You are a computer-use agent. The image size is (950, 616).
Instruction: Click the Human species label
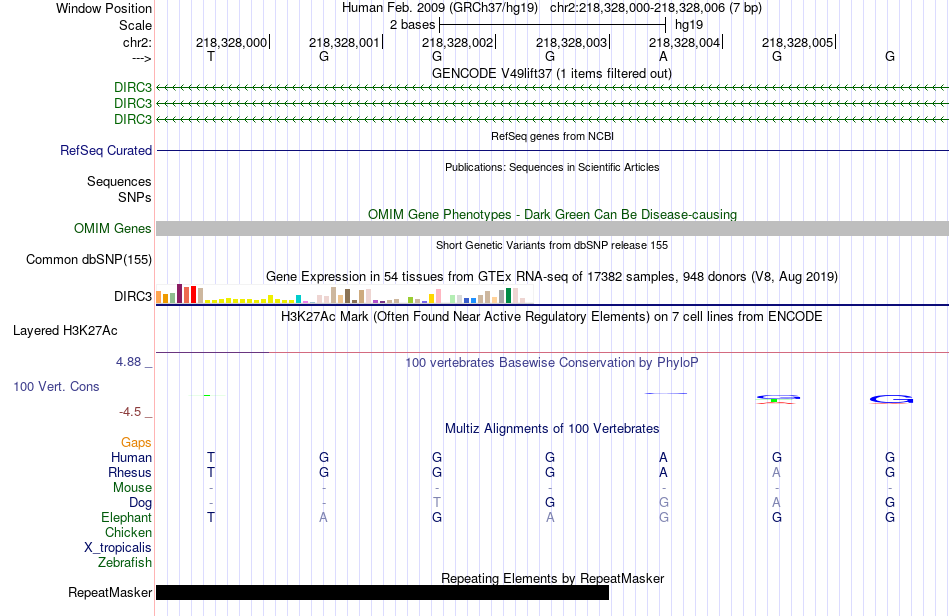click(x=131, y=457)
